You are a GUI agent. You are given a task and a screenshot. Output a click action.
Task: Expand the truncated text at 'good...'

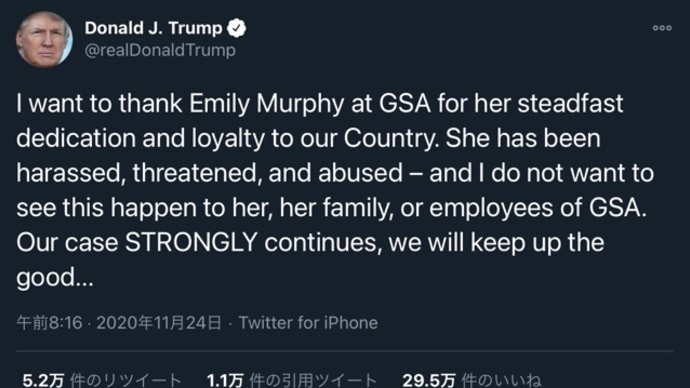[55, 278]
